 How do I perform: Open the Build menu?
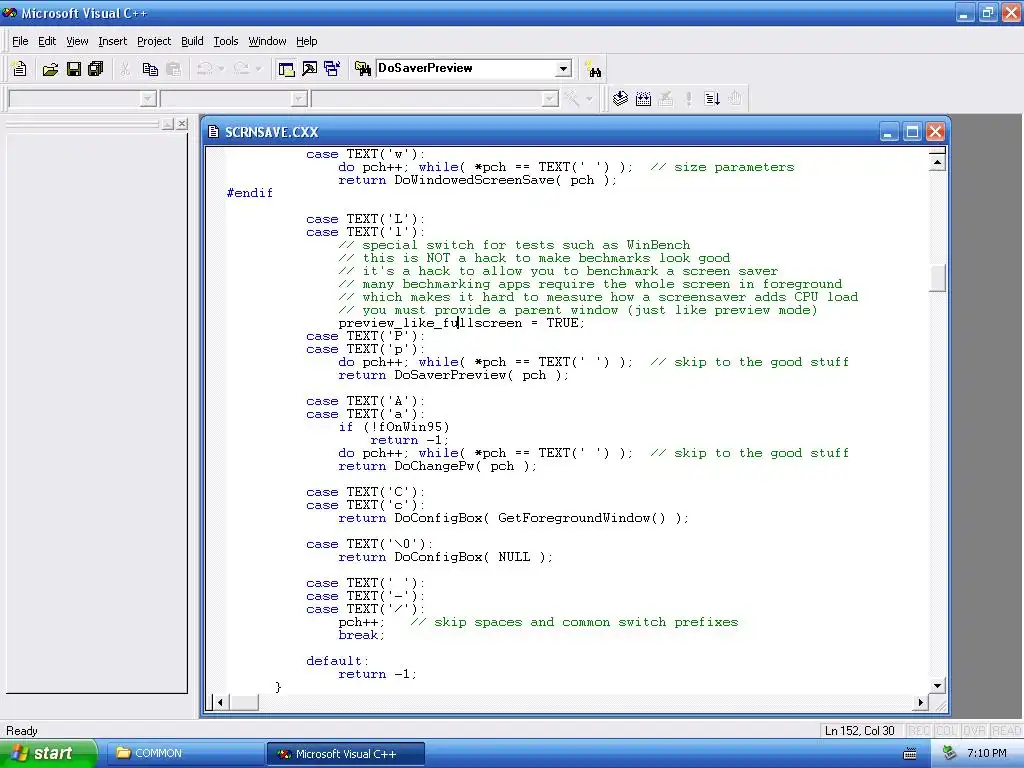[x=192, y=41]
